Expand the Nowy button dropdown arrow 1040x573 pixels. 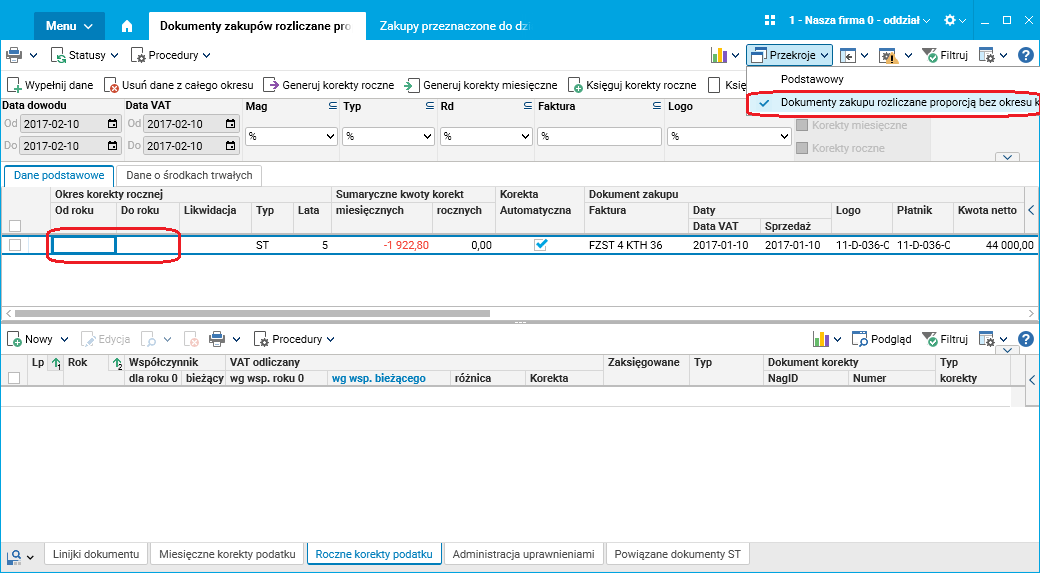point(64,340)
